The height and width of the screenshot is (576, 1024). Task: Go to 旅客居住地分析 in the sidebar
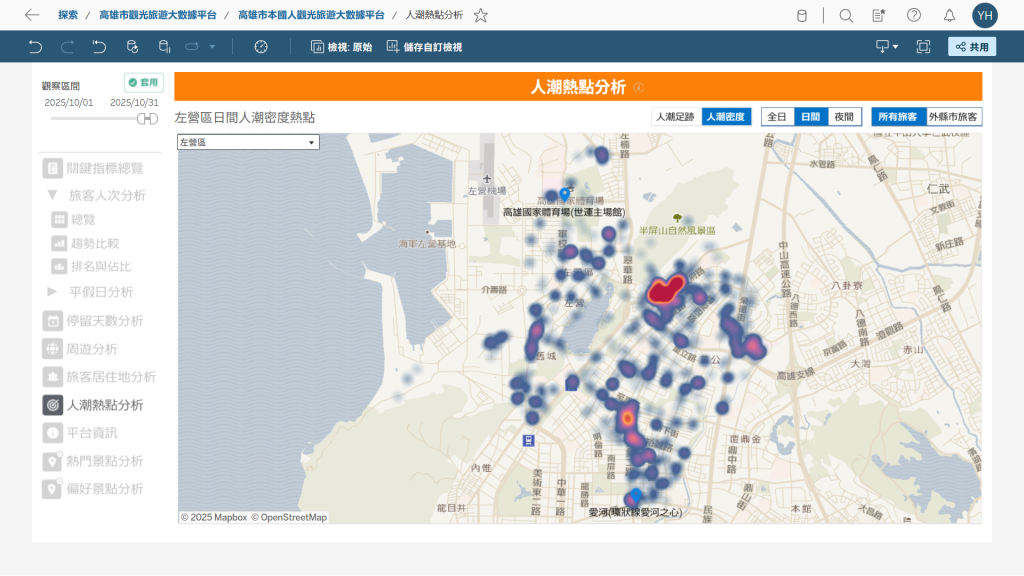point(110,377)
